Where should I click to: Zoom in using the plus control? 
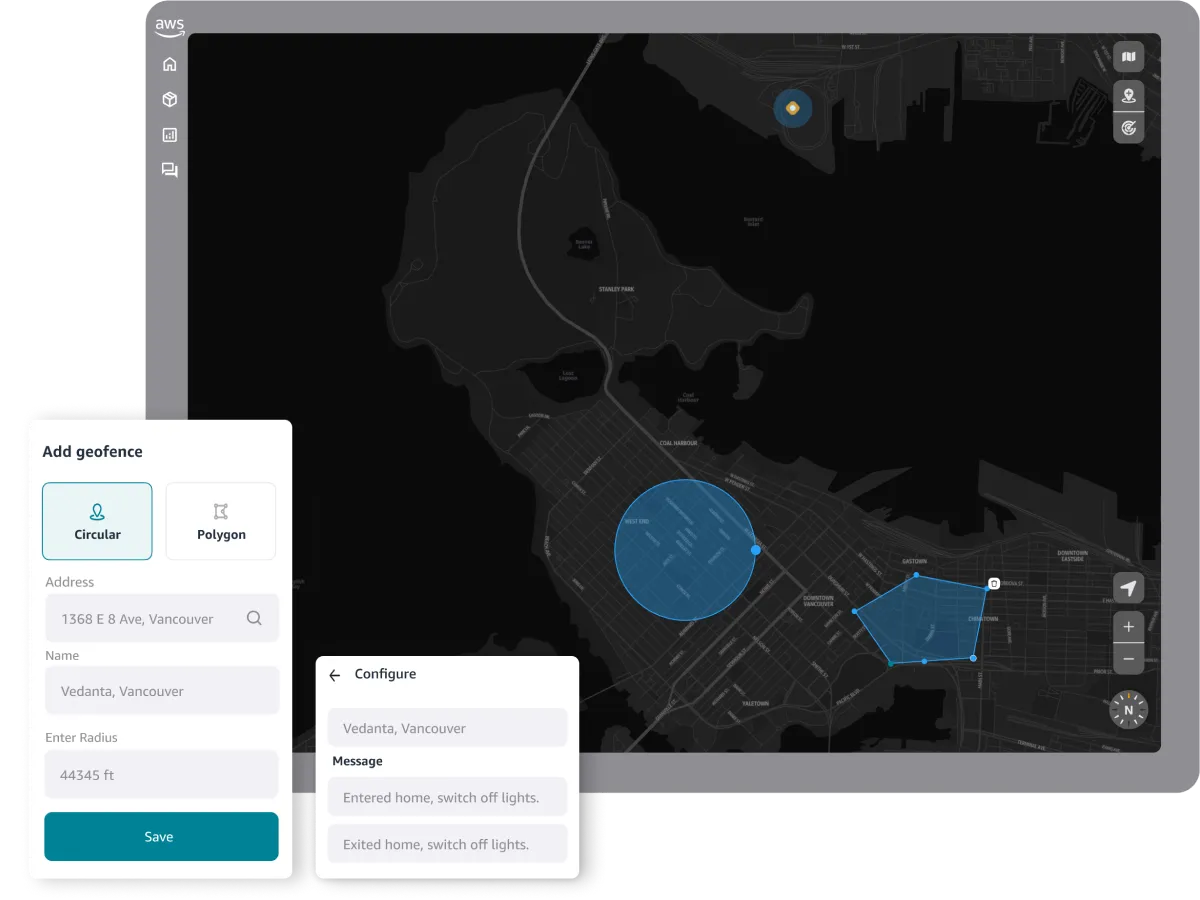pos(1128,626)
